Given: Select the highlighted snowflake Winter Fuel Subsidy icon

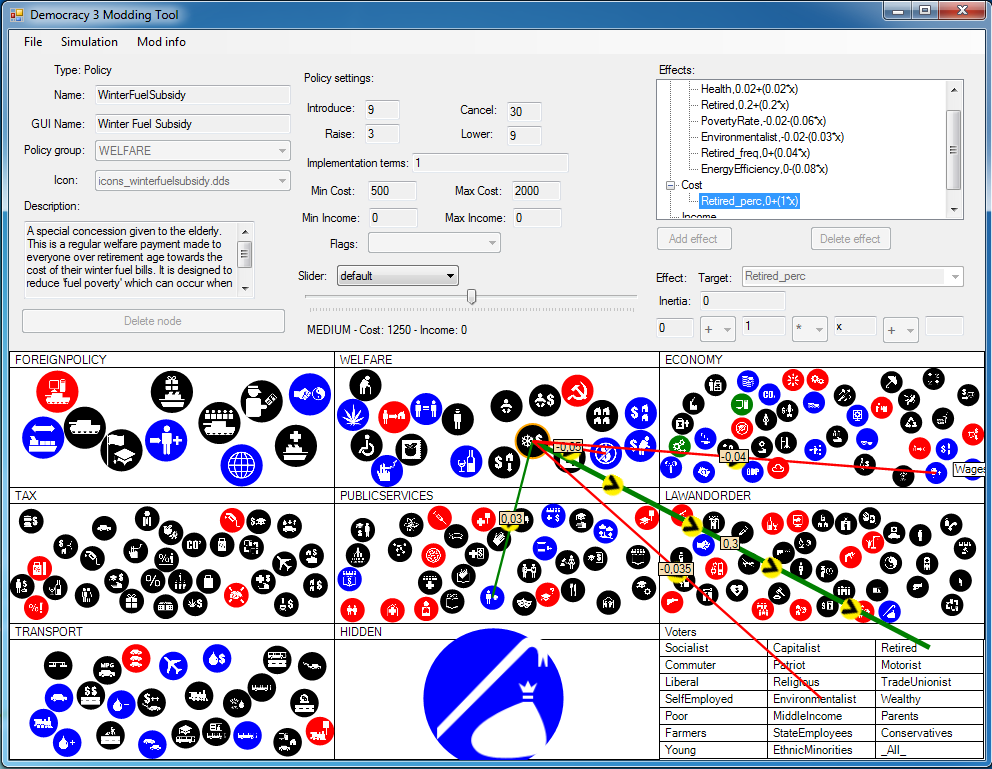Looking at the screenshot, I should pyautogui.click(x=532, y=440).
